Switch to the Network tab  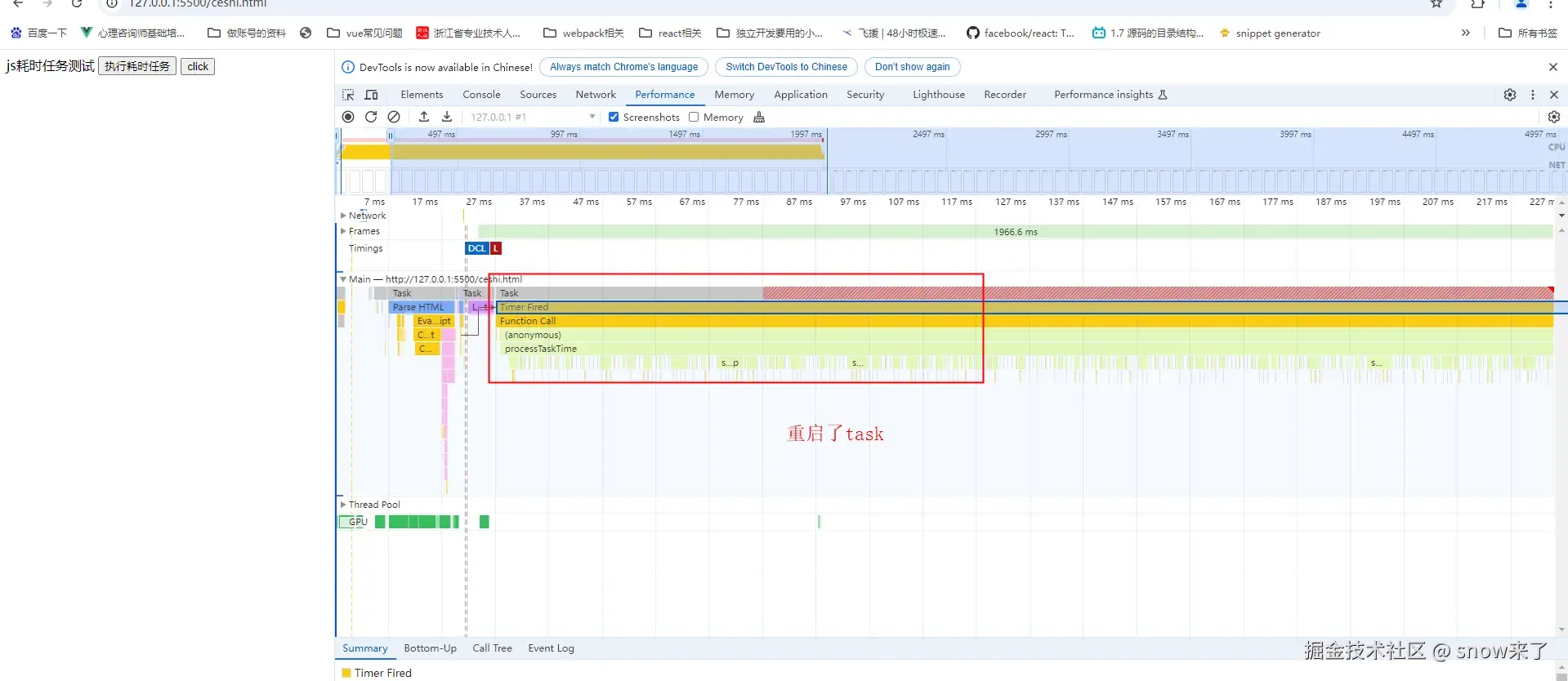pos(596,95)
